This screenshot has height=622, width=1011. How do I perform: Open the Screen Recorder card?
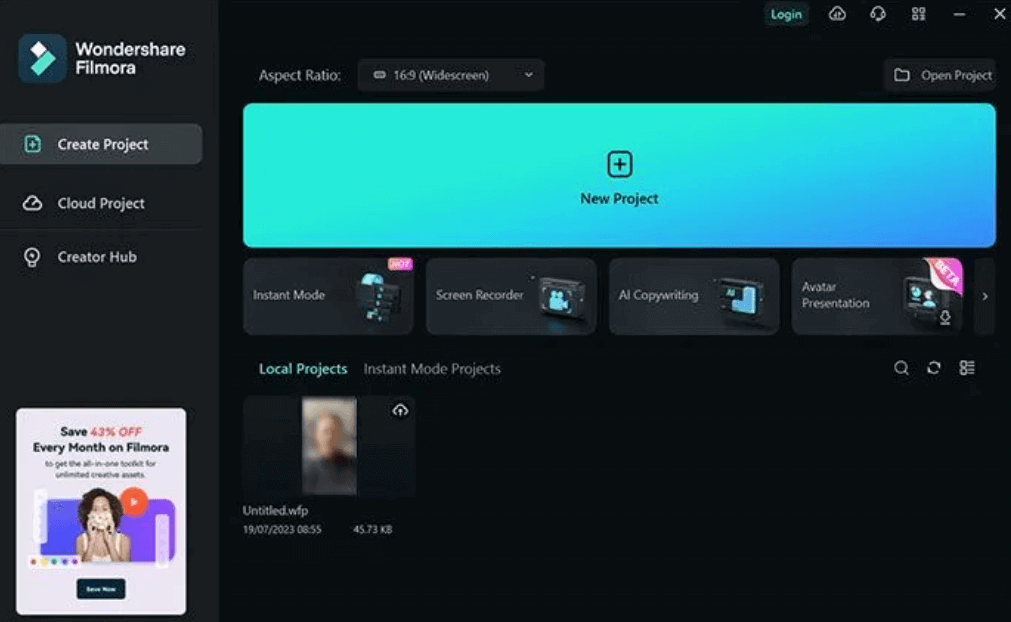(511, 296)
